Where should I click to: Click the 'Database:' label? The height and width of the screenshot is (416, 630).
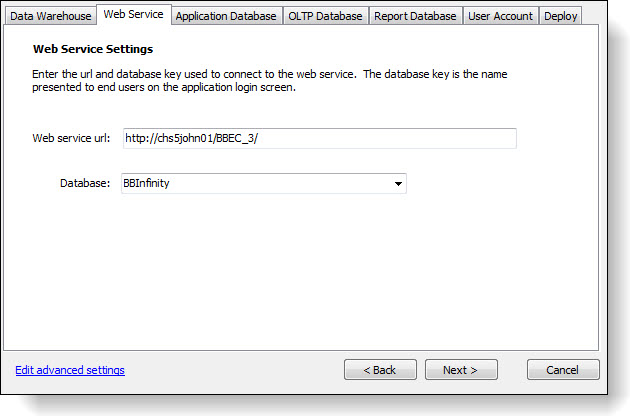coord(84,184)
